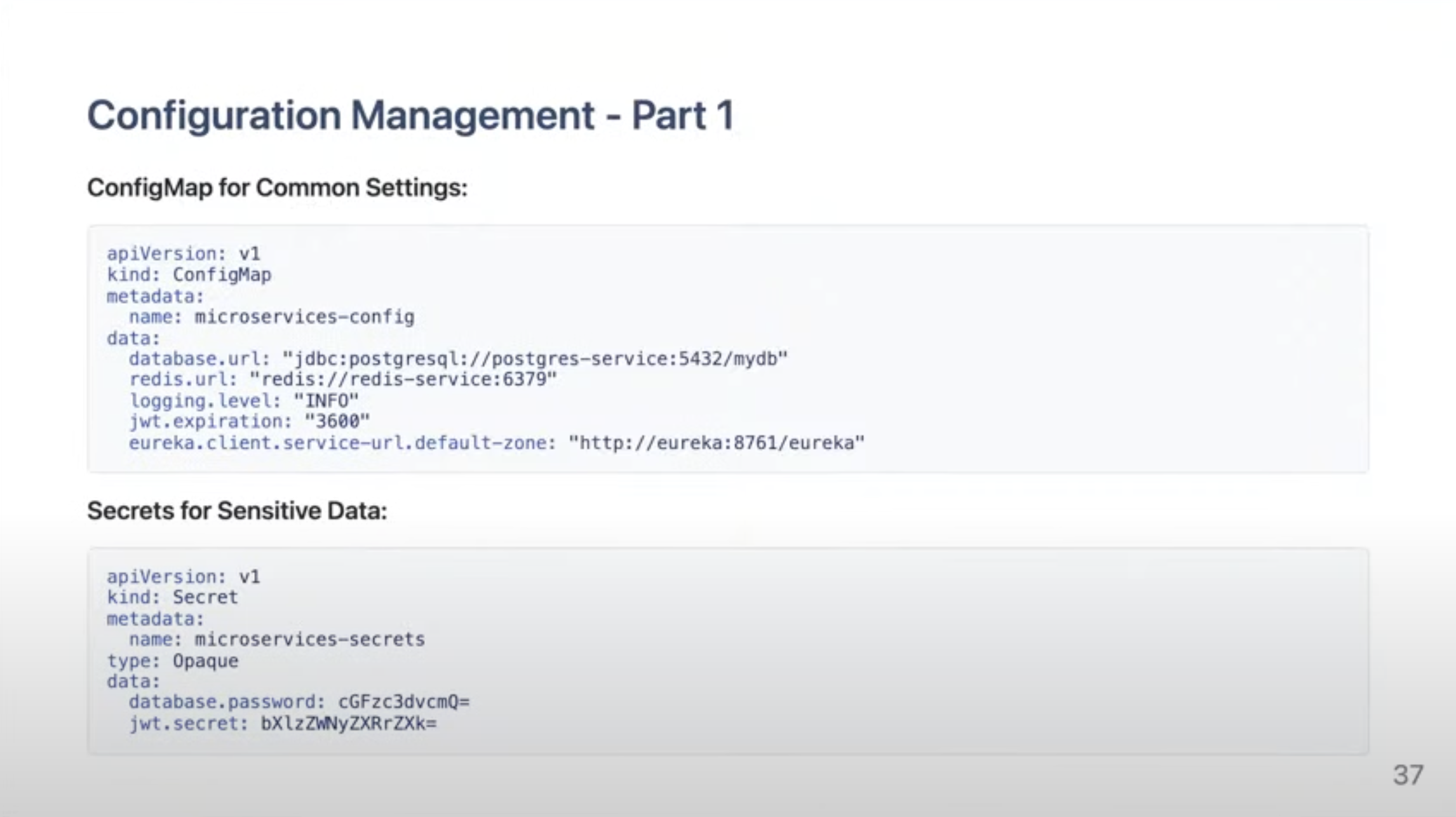Select the "kind: ConfigMap" line
Screen dimensions: 1456x817
tap(189, 275)
